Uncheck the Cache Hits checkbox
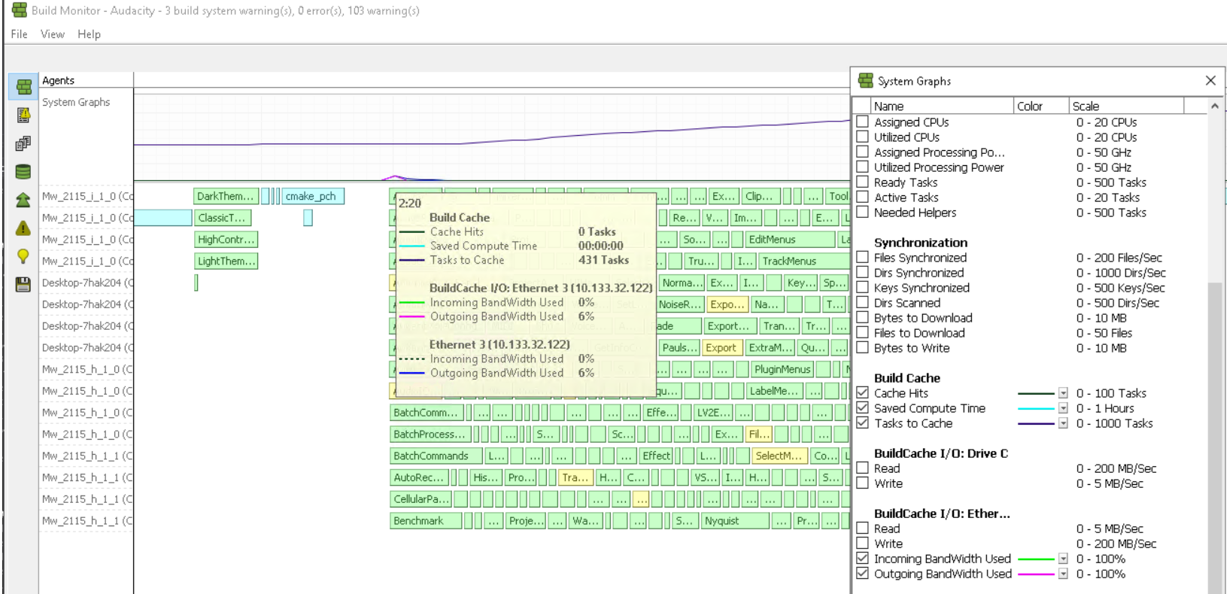The width and height of the screenshot is (1227, 594). click(863, 393)
